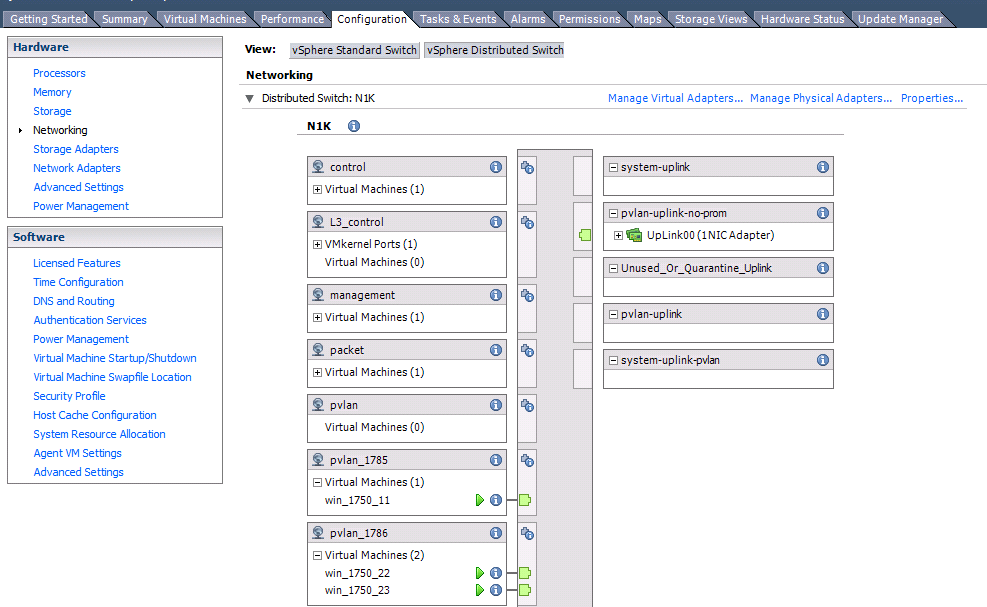The width and height of the screenshot is (987, 607).
Task: Open info icon for pvlan-uplink-no-prom
Action: pos(823,213)
